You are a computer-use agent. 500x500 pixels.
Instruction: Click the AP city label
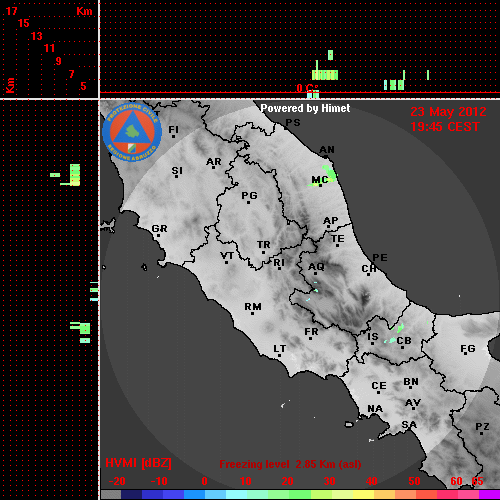[x=331, y=221]
